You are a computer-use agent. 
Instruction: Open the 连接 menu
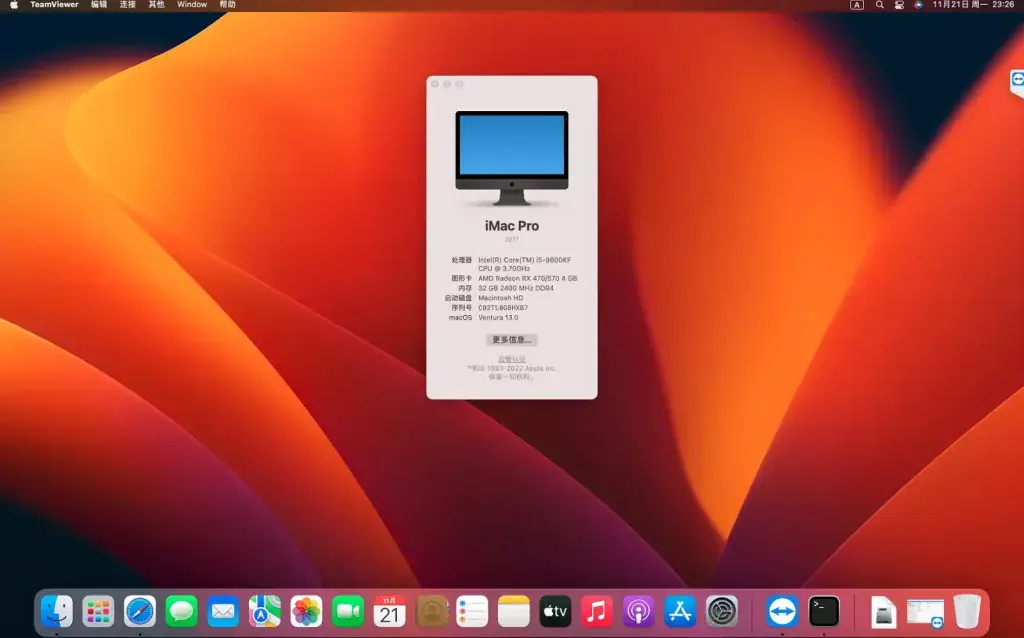[x=127, y=5]
